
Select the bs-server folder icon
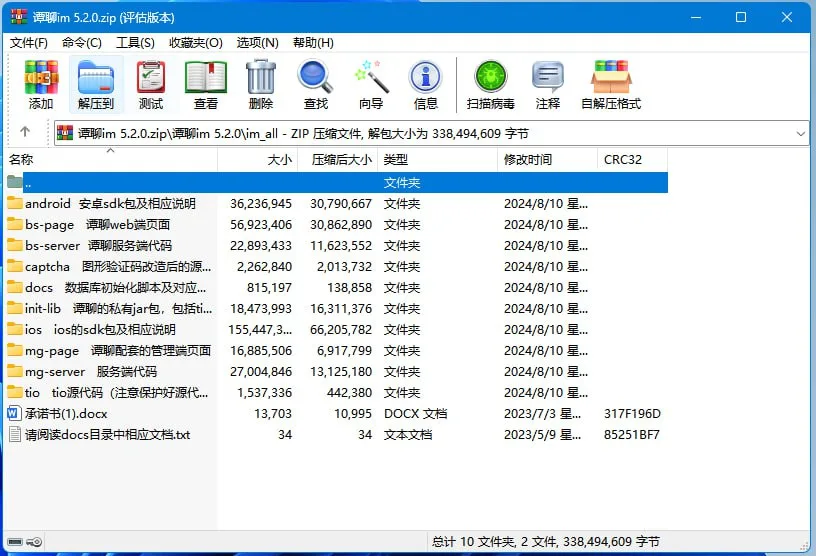(15, 245)
